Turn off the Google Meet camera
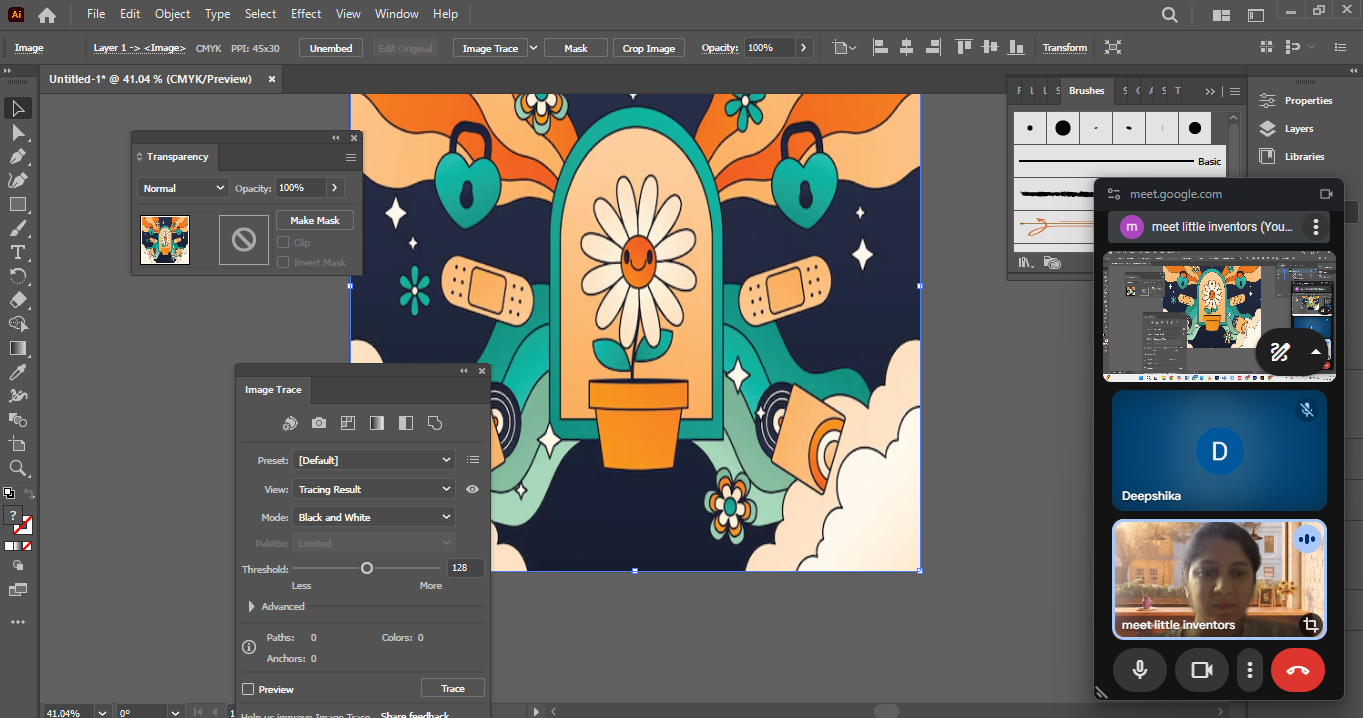Viewport: 1363px width, 718px height. (x=1201, y=670)
